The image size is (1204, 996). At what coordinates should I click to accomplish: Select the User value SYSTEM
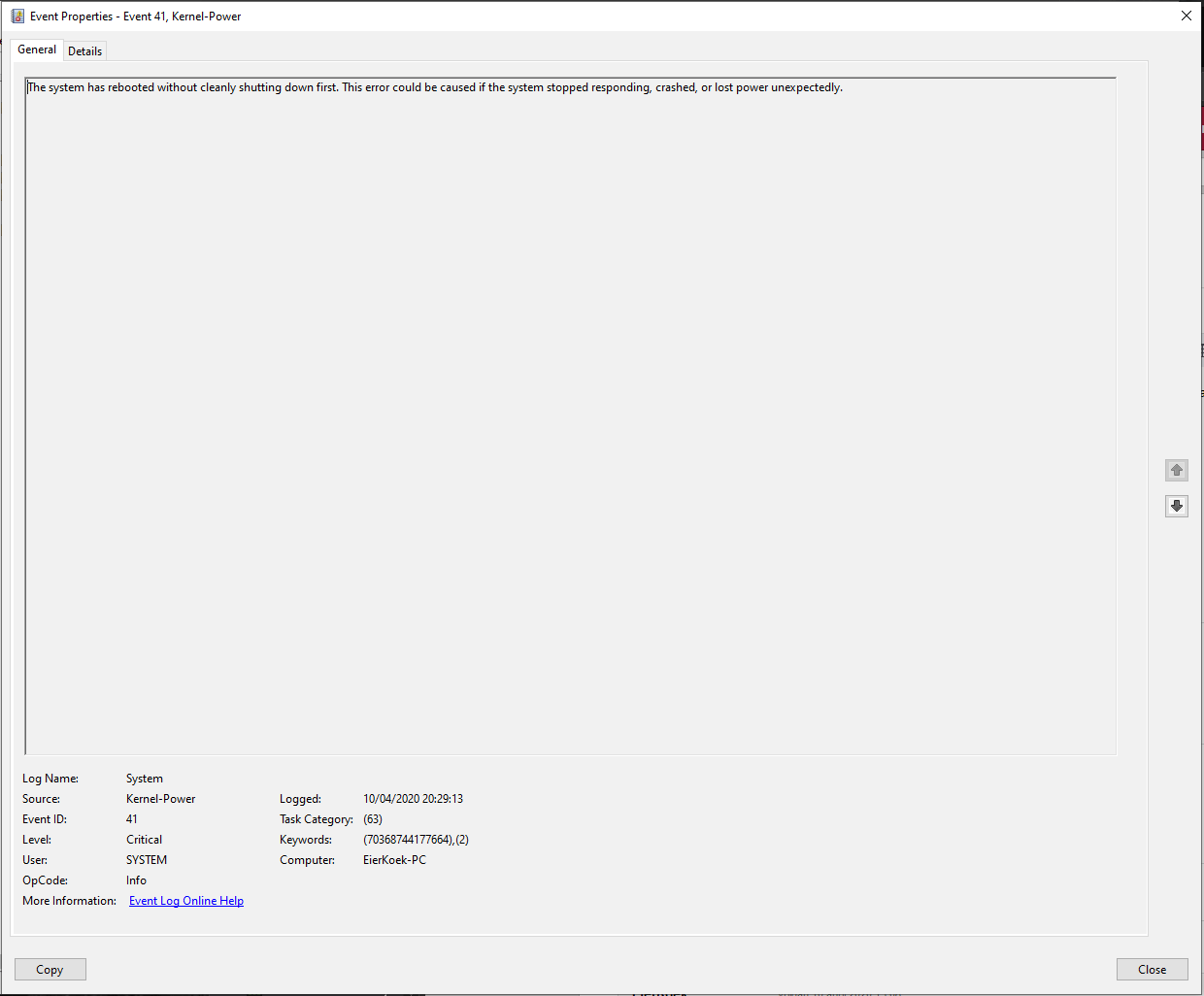[147, 860]
